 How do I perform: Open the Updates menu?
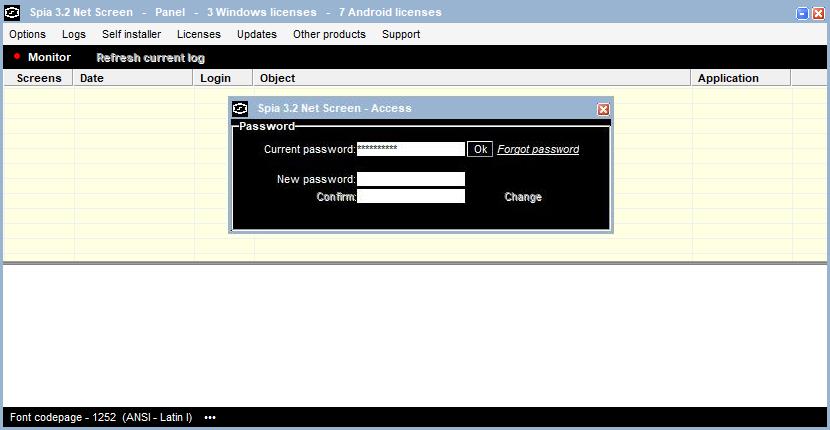pos(257,34)
